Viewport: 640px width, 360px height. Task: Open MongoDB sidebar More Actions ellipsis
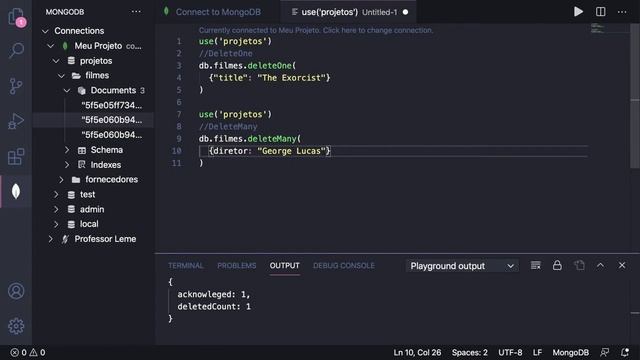(136, 12)
